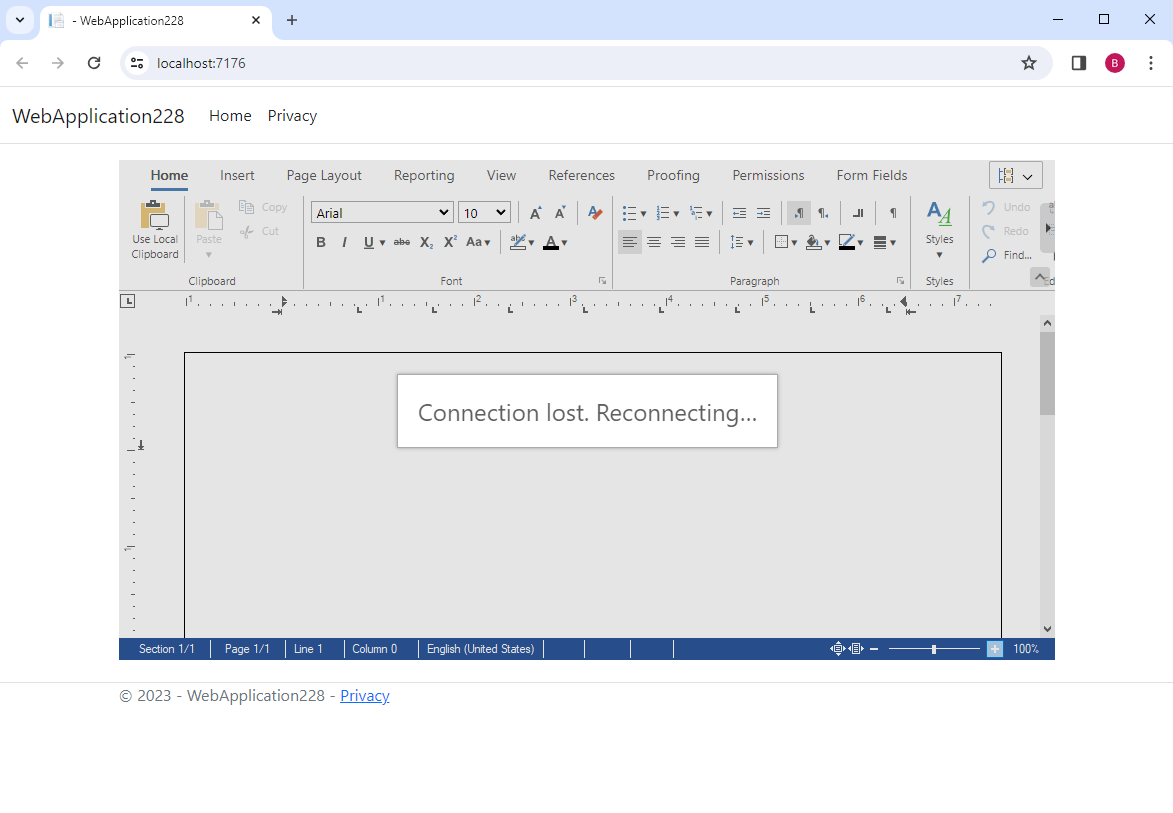Open the browser side panel
This screenshot has width=1173, height=813.
pos(1079,63)
